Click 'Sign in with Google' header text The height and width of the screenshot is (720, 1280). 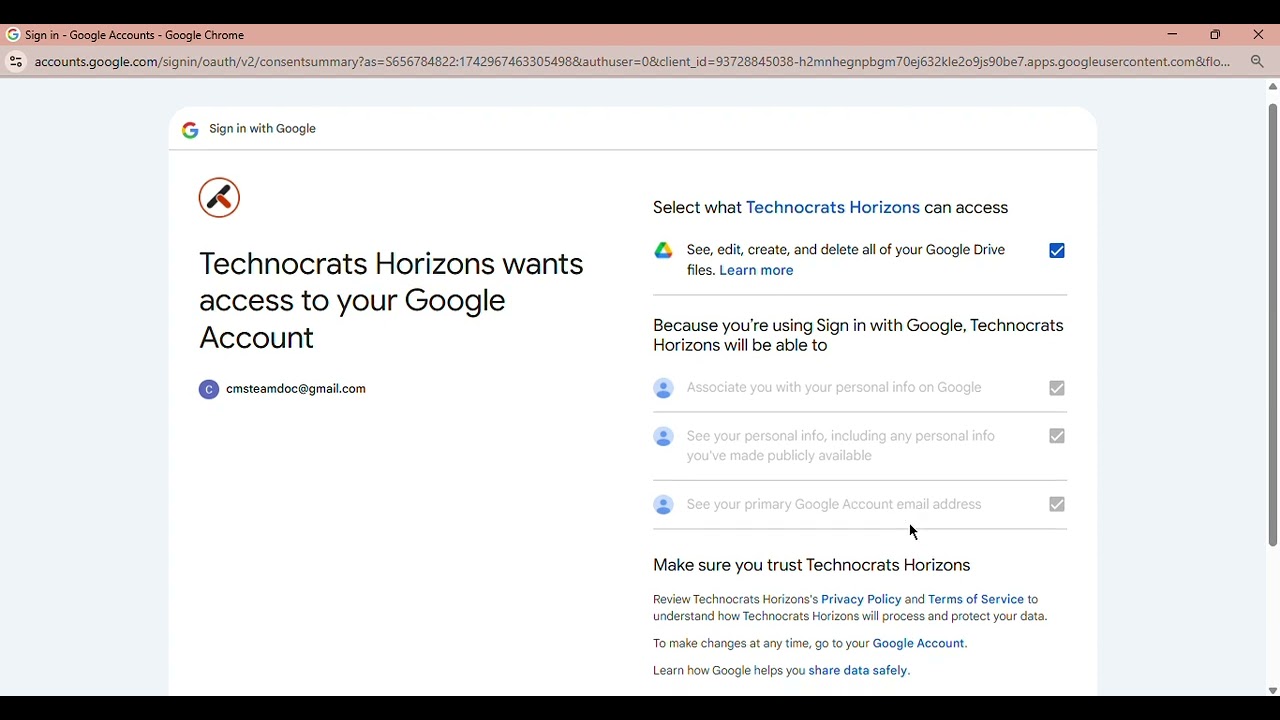pos(263,129)
